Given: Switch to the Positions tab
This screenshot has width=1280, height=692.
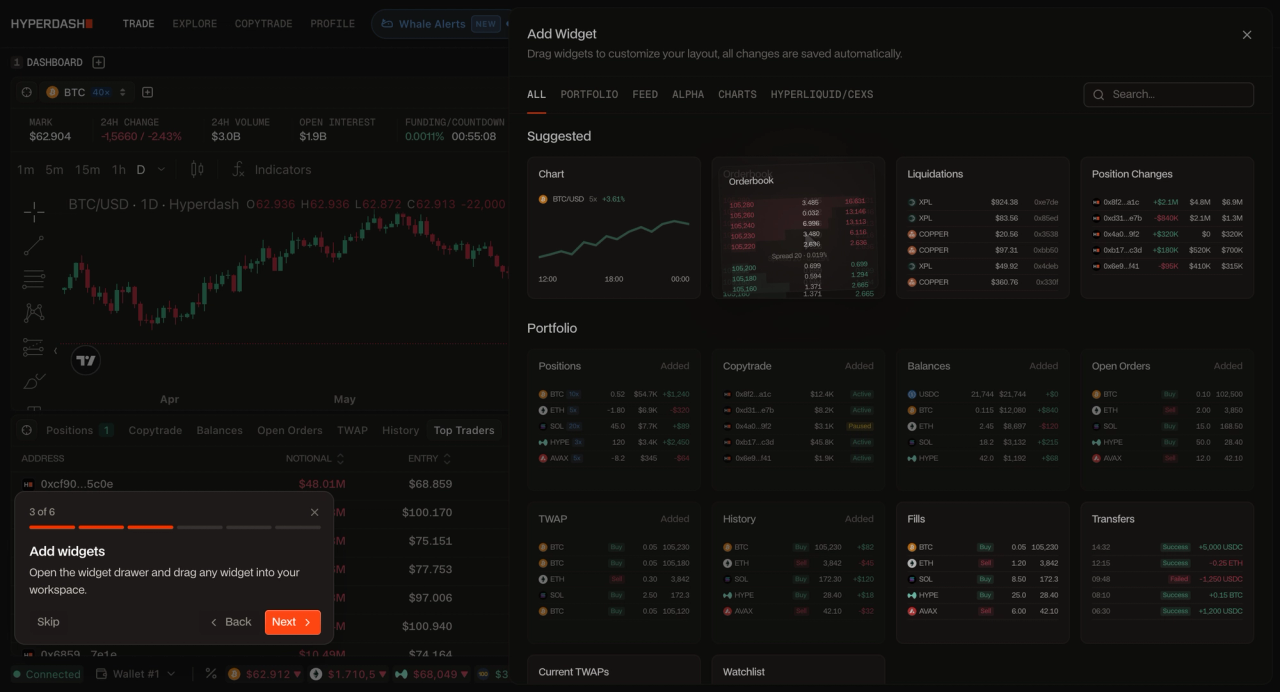Looking at the screenshot, I should (78, 430).
